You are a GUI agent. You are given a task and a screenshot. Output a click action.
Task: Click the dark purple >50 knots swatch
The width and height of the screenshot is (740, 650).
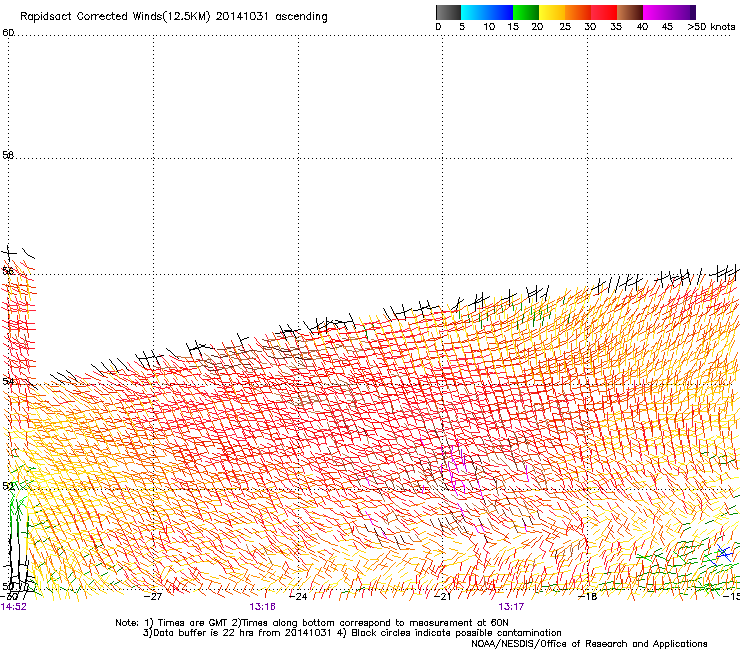click(x=693, y=12)
